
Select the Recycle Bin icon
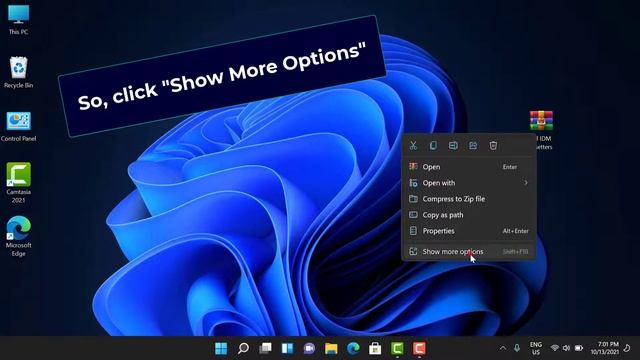pyautogui.click(x=18, y=72)
